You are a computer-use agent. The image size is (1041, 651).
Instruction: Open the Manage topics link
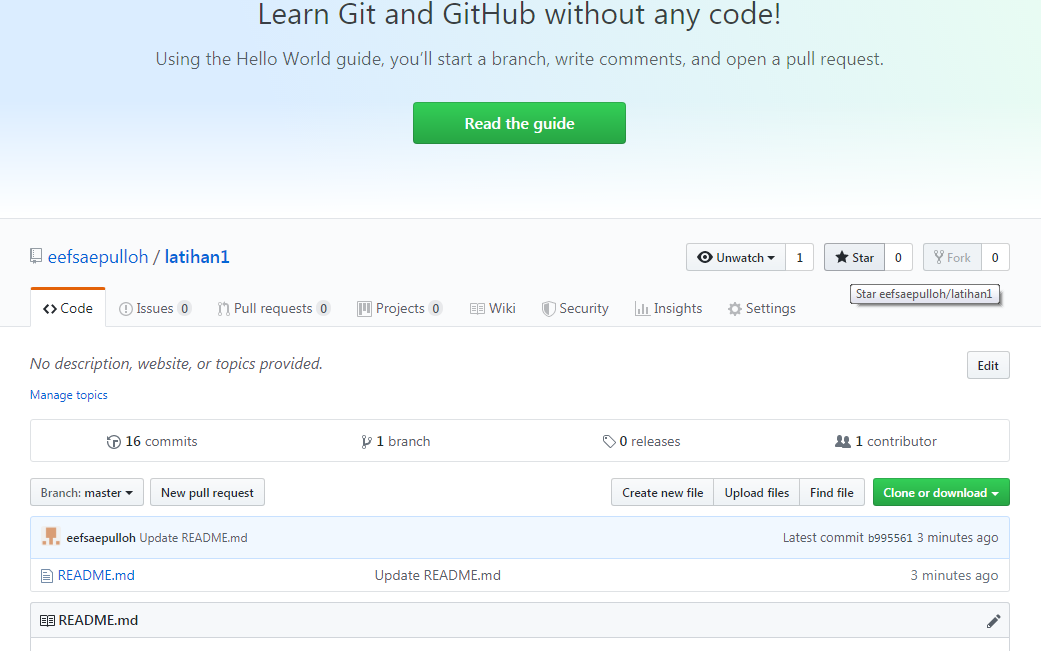pyautogui.click(x=68, y=394)
